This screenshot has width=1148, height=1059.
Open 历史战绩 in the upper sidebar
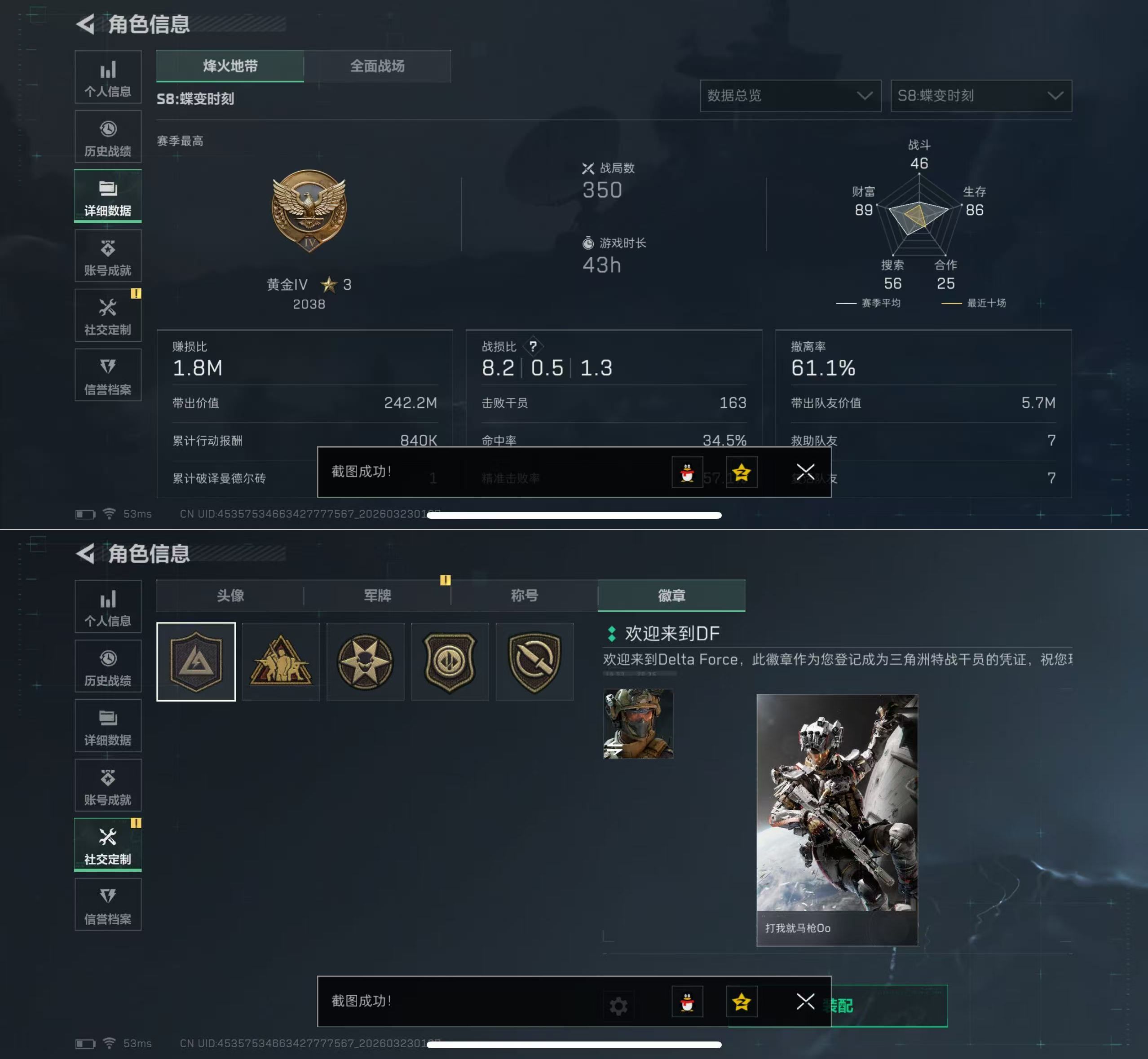click(x=108, y=137)
